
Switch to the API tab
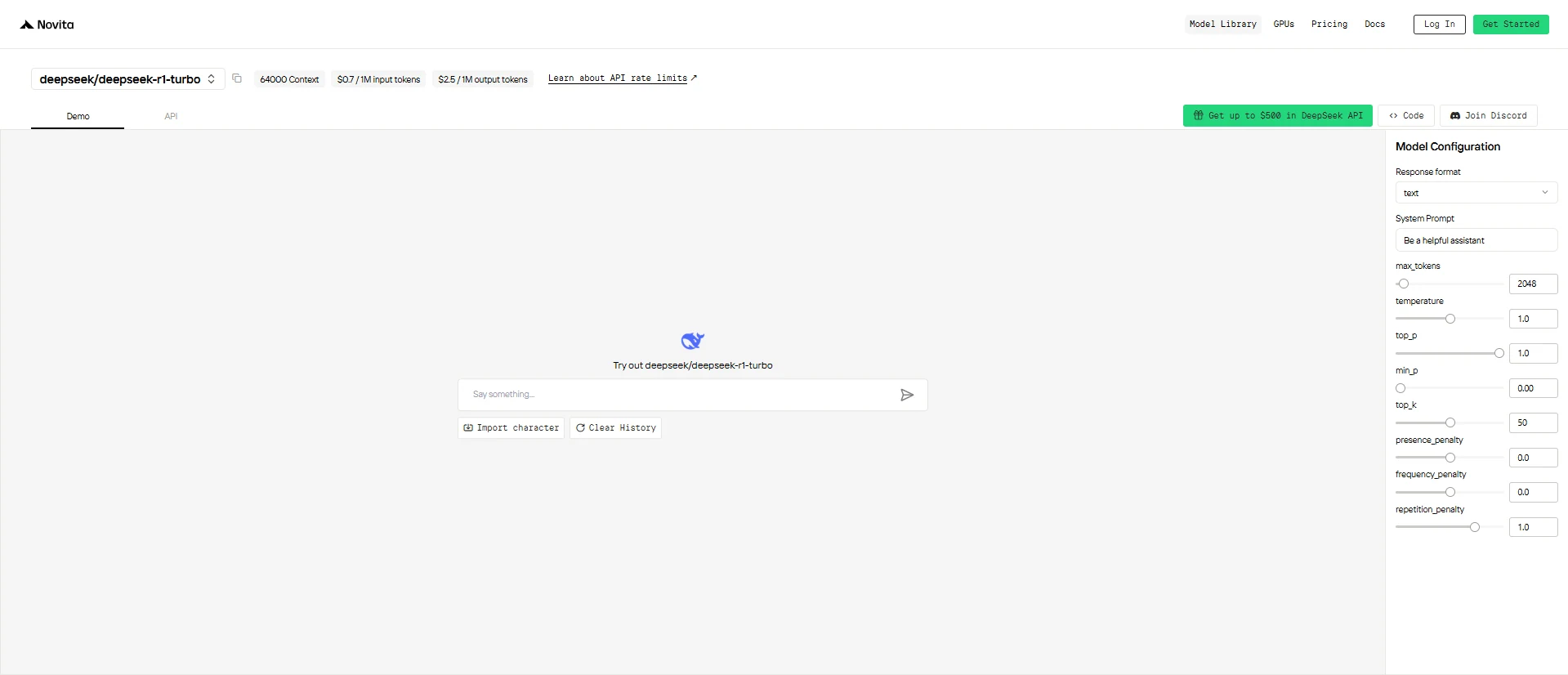171,116
